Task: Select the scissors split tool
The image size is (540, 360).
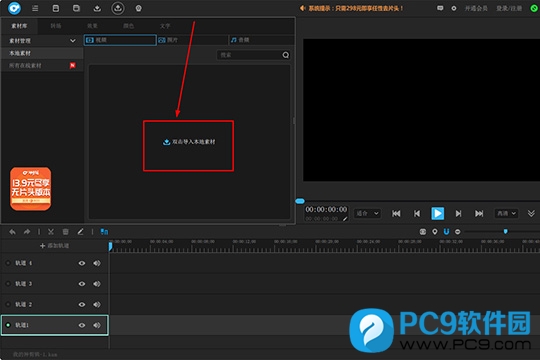Action: (x=51, y=232)
